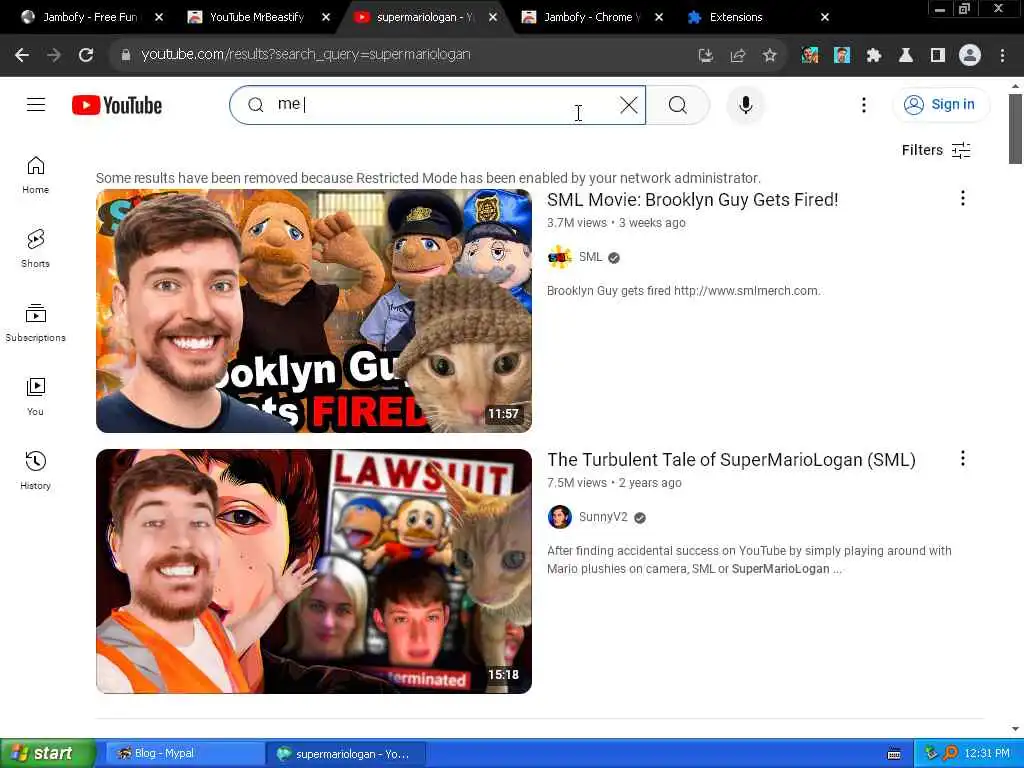Screen dimensions: 1024x768
Task: Open the Filters options
Action: click(936, 150)
